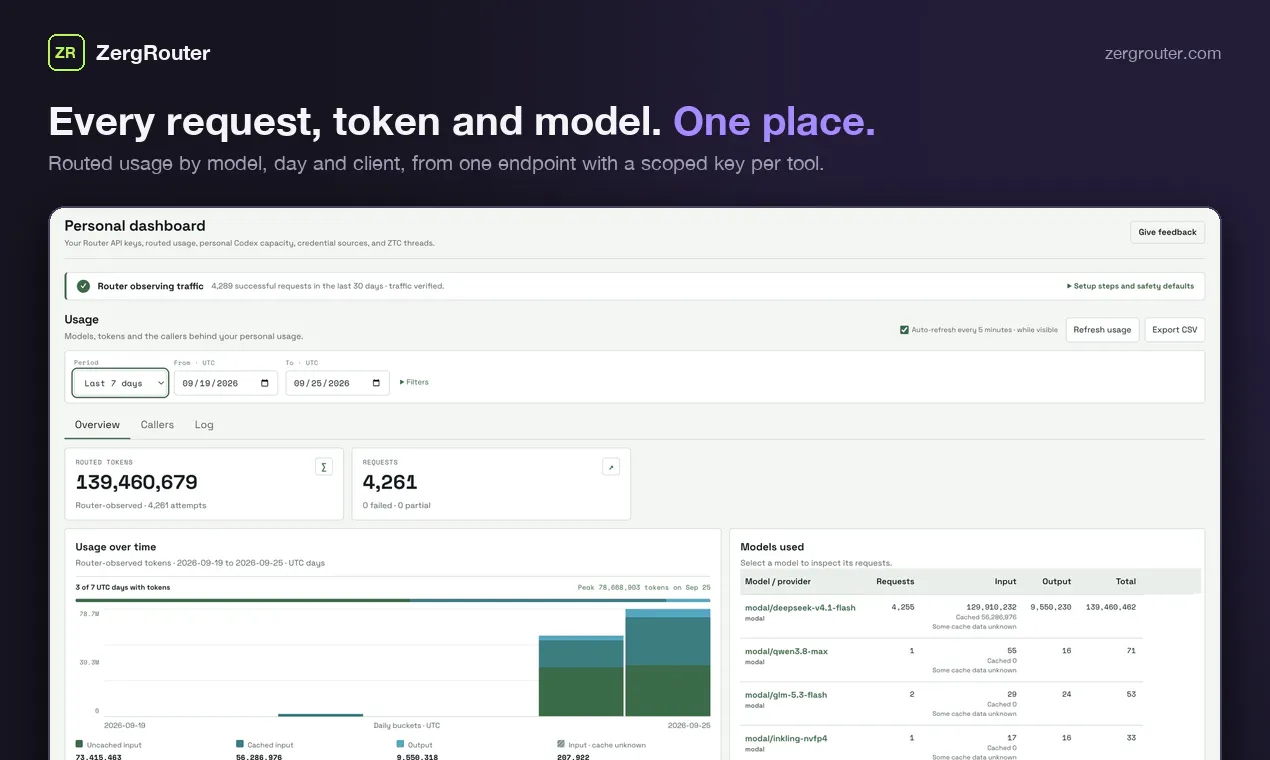Click the Give feedback button
The height and width of the screenshot is (760, 1270).
1167,232
